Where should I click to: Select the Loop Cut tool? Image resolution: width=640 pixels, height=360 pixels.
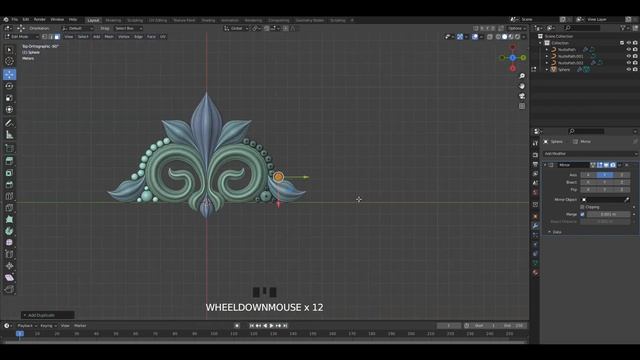pos(9,196)
